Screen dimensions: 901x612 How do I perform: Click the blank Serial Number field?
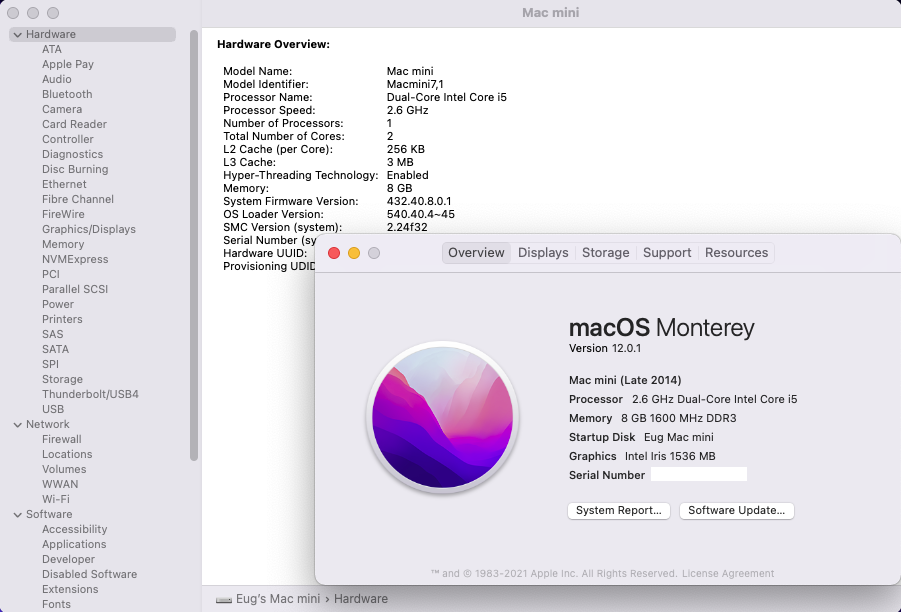pos(699,474)
